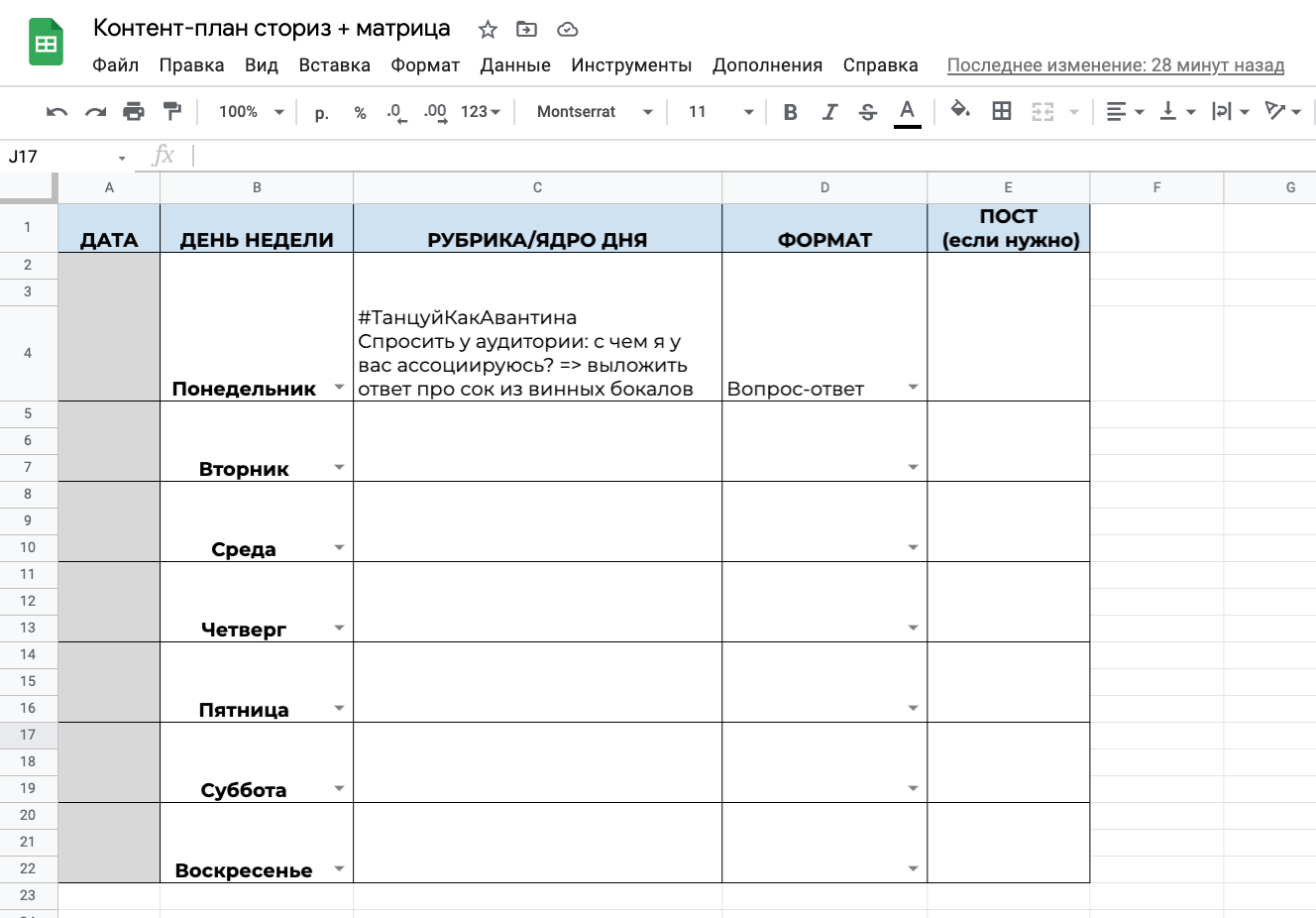Screen dimensions: 1316x918
Task: Move document using the folder icon
Action: (527, 30)
